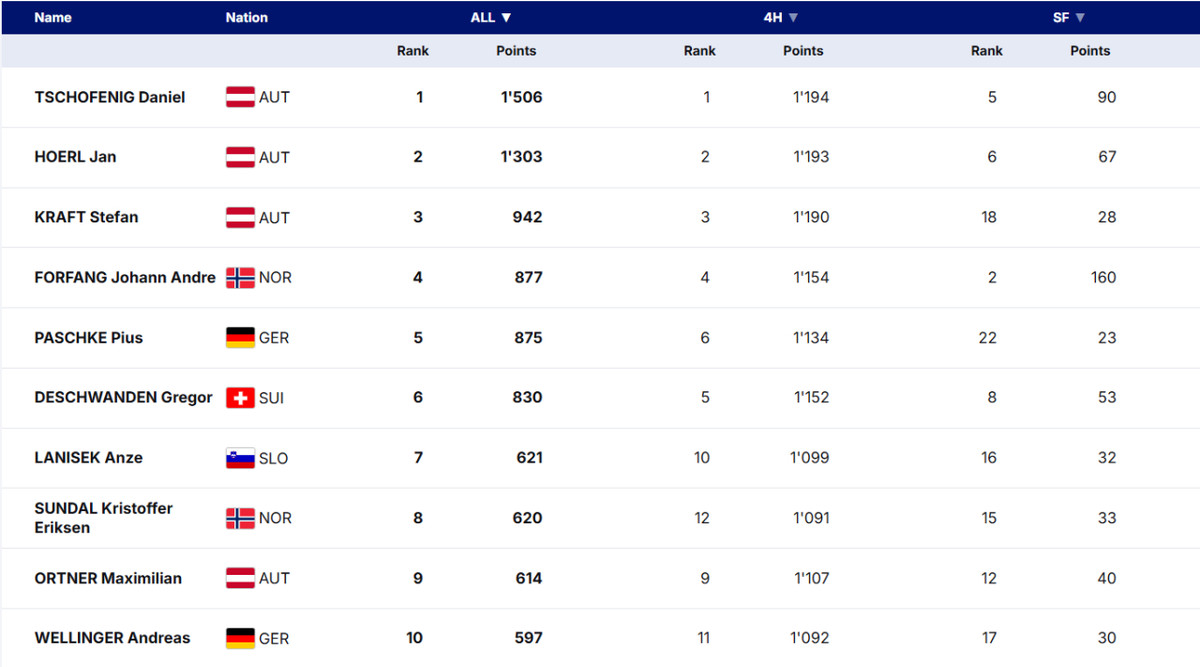This screenshot has height=667, width=1200.
Task: Click German flag beside Paschke Pius
Action: click(240, 338)
